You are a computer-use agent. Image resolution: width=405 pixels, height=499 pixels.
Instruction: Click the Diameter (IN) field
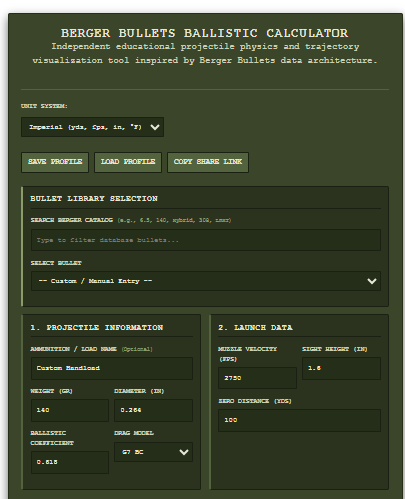click(153, 410)
